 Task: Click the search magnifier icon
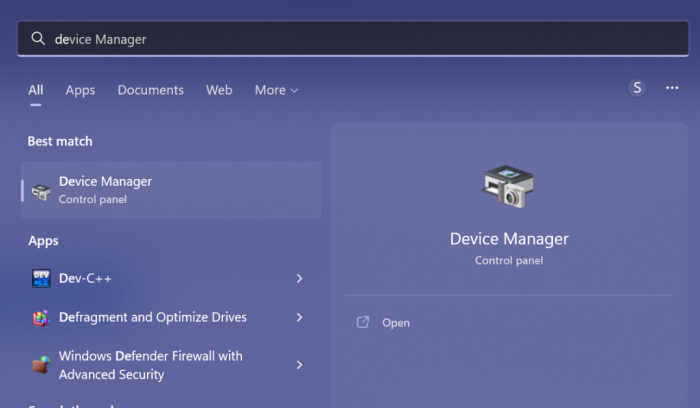tap(38, 39)
